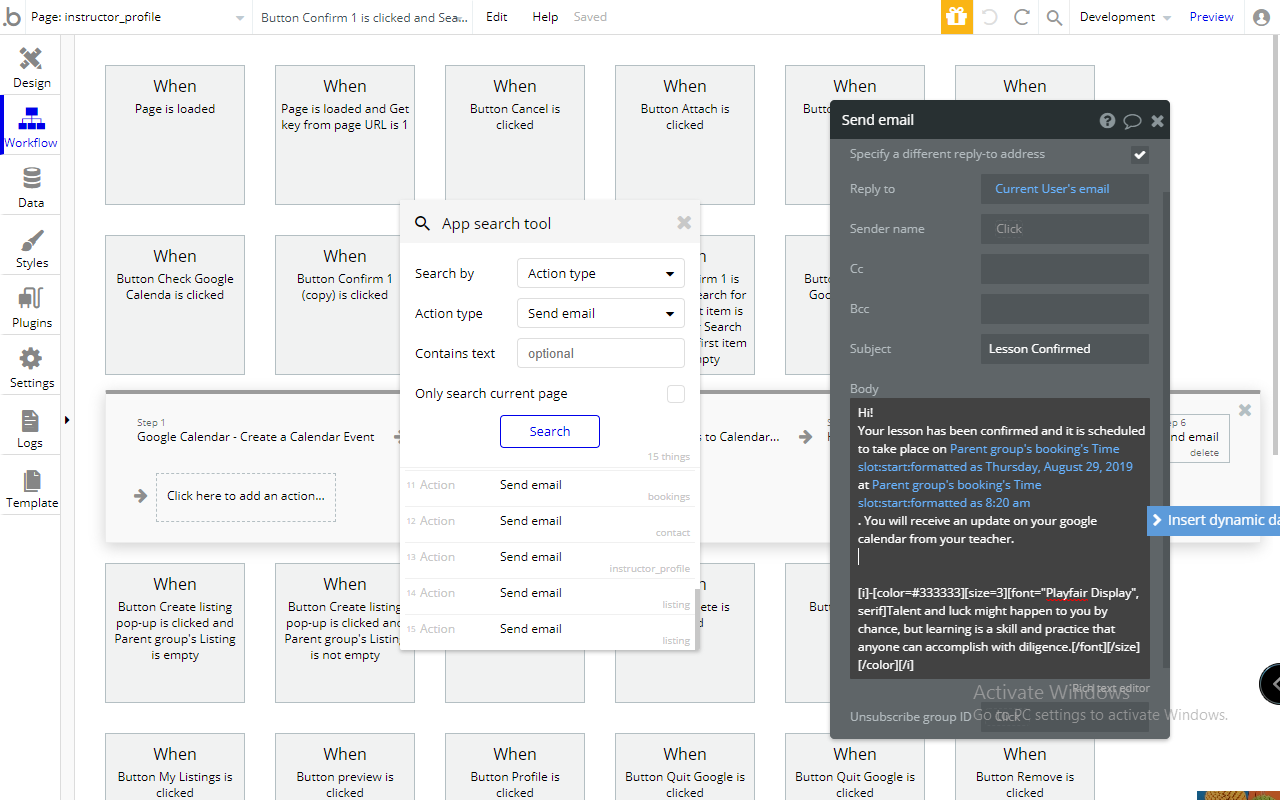1280x800 pixels.
Task: Open the 'Search by' Action type dropdown
Action: [601, 273]
